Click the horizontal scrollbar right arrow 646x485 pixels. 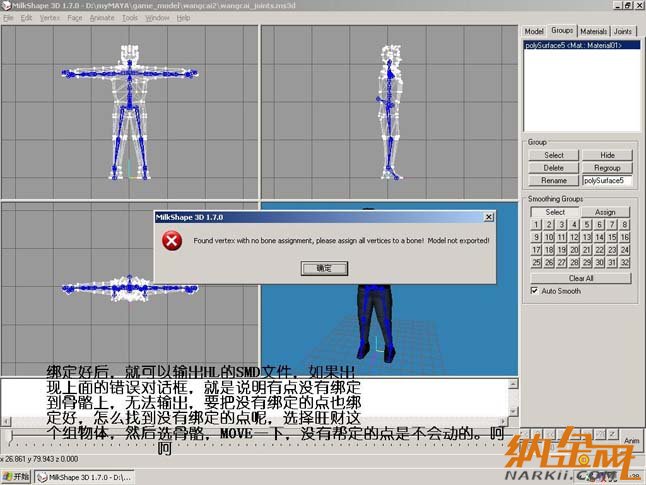pos(503,421)
